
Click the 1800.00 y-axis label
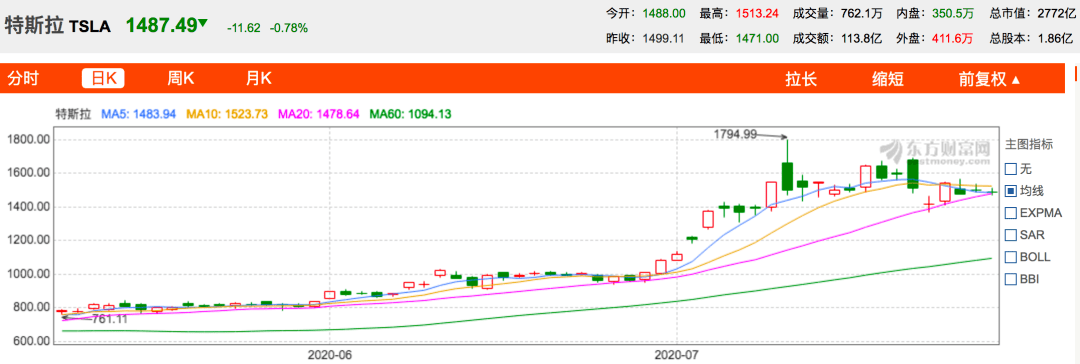click(28, 140)
